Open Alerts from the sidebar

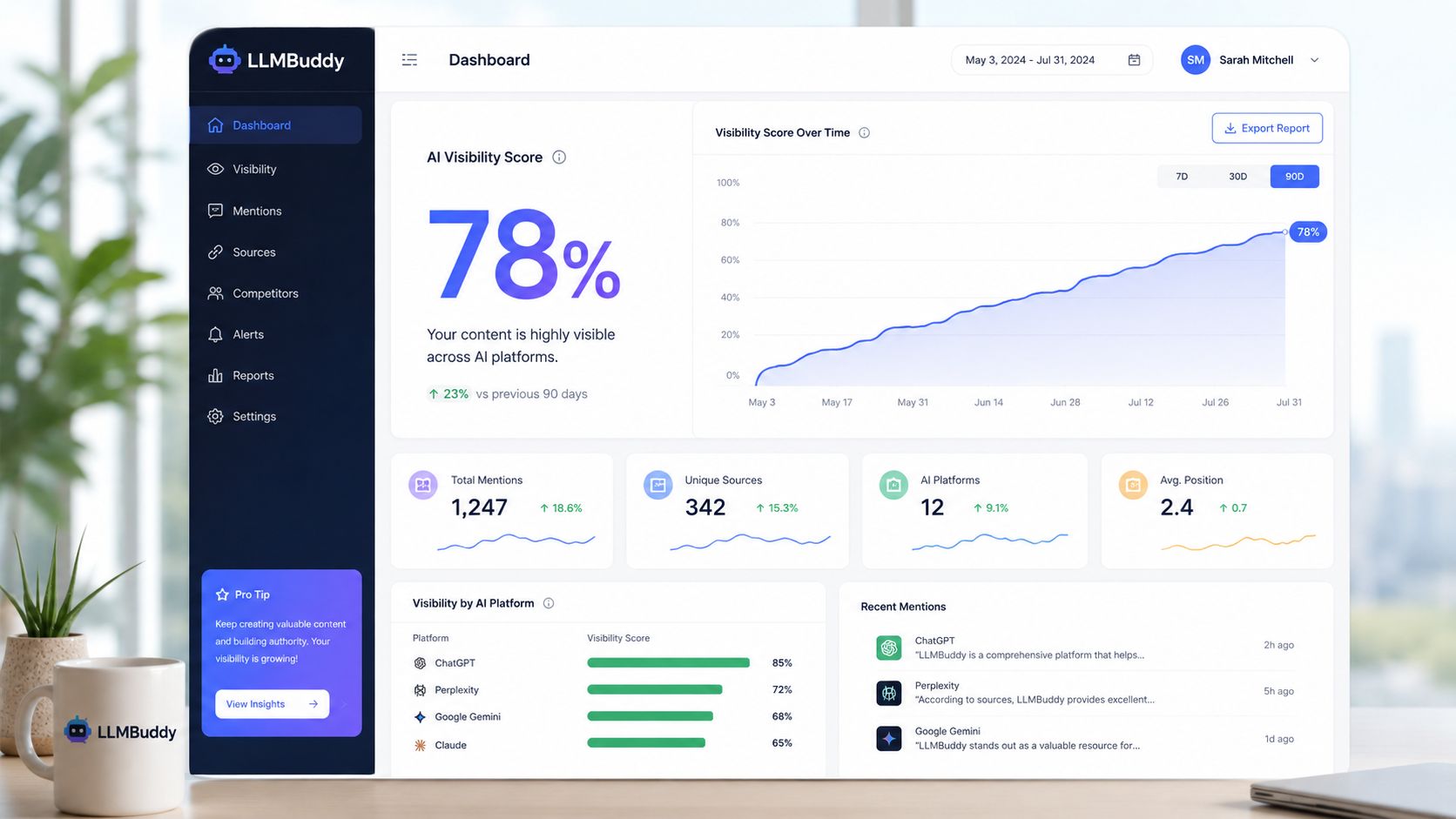pos(275,334)
